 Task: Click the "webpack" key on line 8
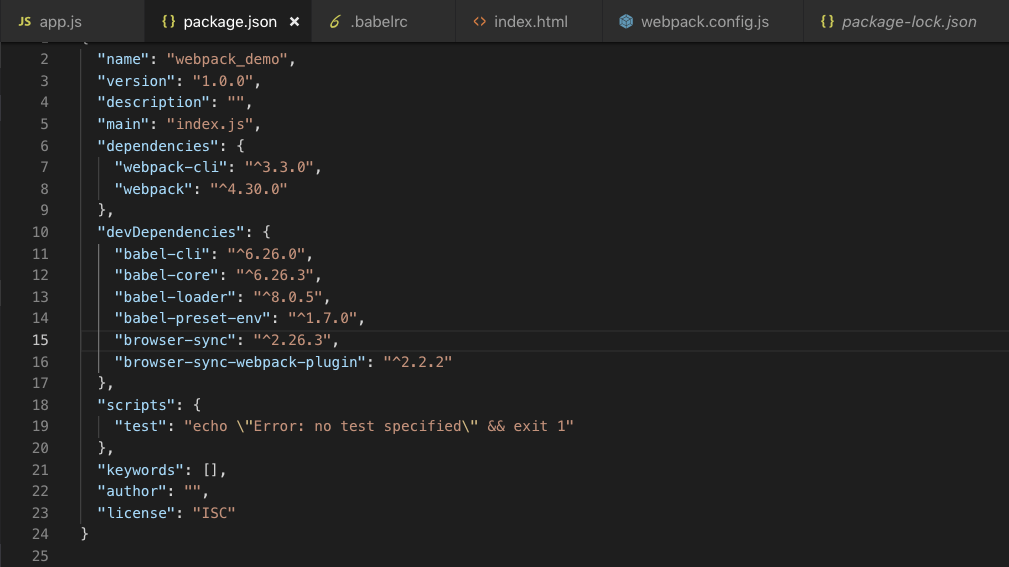pos(154,189)
